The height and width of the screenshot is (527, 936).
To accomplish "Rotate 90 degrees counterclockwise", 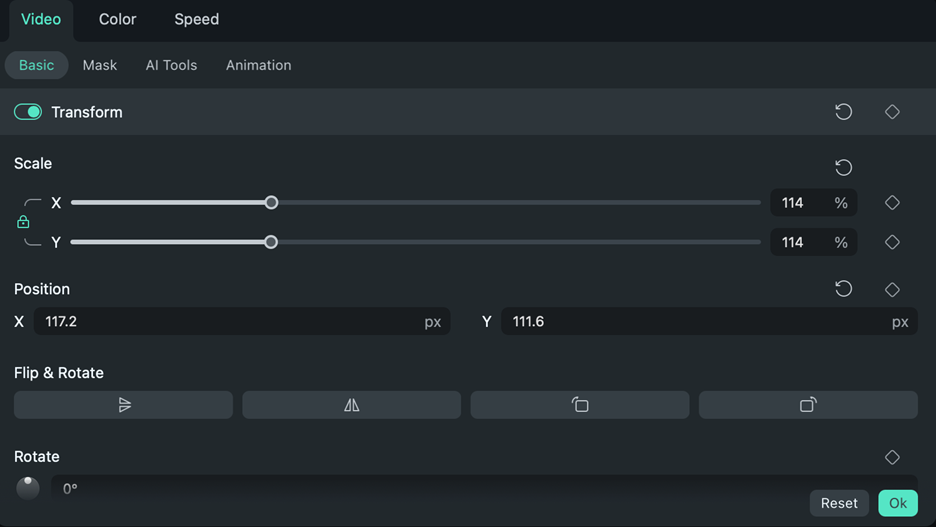I will tap(580, 405).
